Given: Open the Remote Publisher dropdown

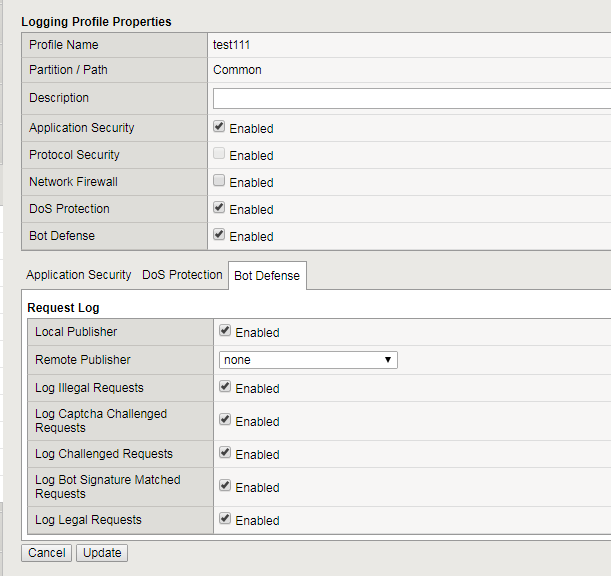Looking at the screenshot, I should coord(308,360).
